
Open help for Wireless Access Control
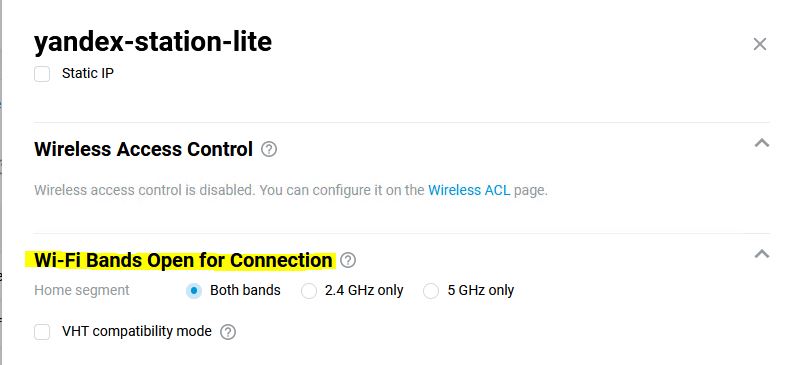(x=269, y=149)
